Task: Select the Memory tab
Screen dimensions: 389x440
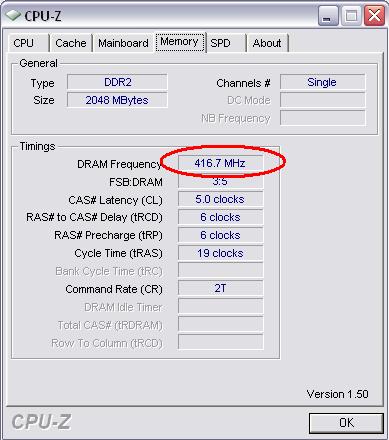Action: click(x=180, y=42)
